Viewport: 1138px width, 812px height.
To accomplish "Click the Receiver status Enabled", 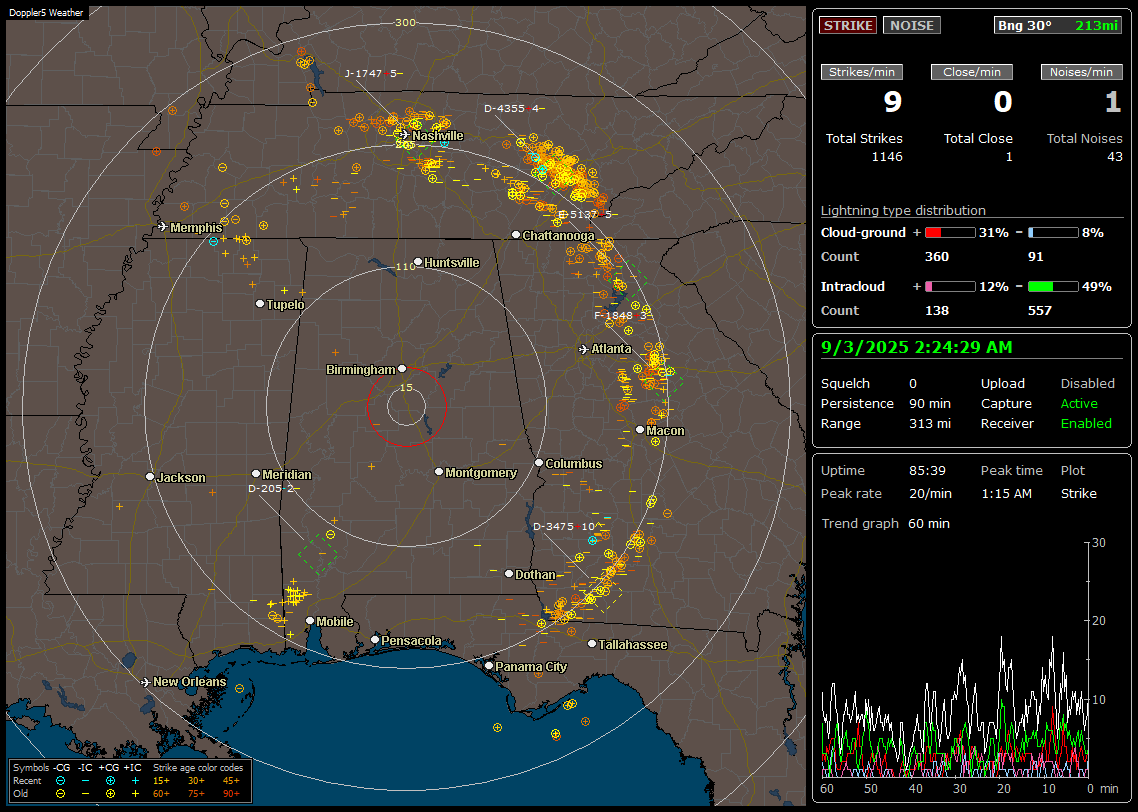I will pyautogui.click(x=1086, y=424).
